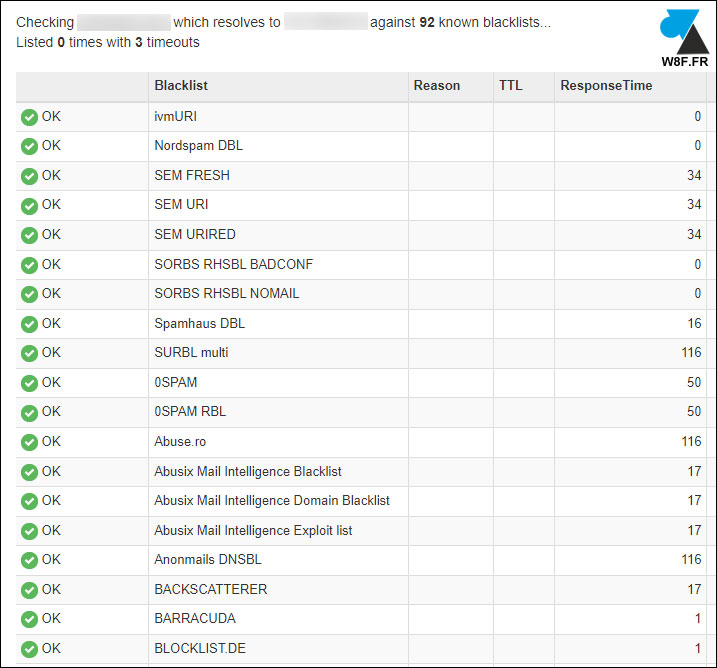Click the check icon in Anonmails DNSBL row

click(x=29, y=561)
